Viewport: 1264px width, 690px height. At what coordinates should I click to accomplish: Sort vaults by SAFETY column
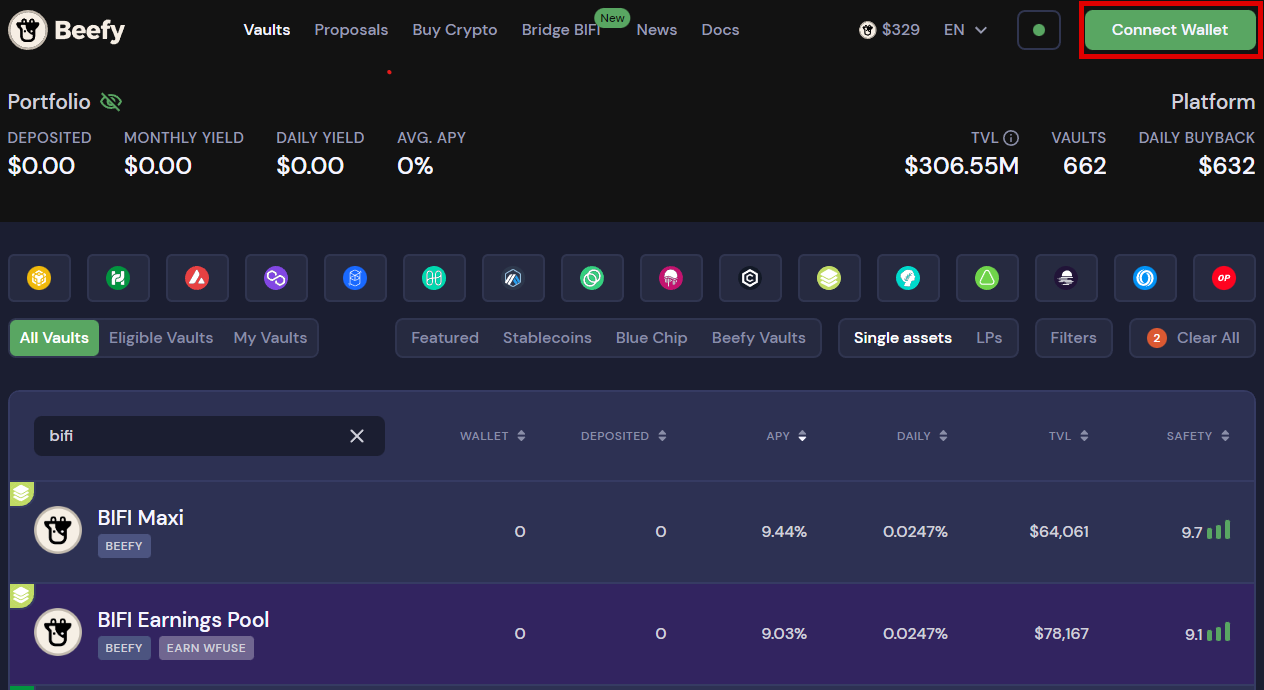pos(1198,436)
